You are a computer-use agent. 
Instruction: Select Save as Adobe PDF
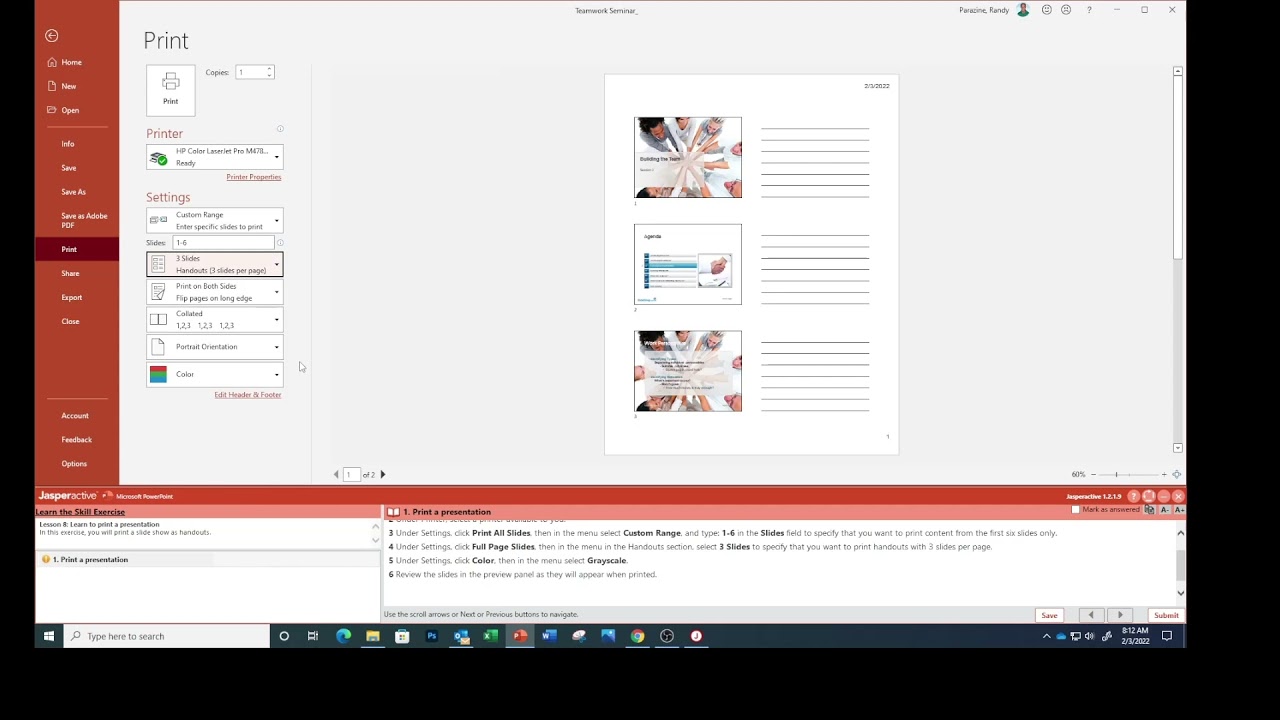click(x=84, y=220)
